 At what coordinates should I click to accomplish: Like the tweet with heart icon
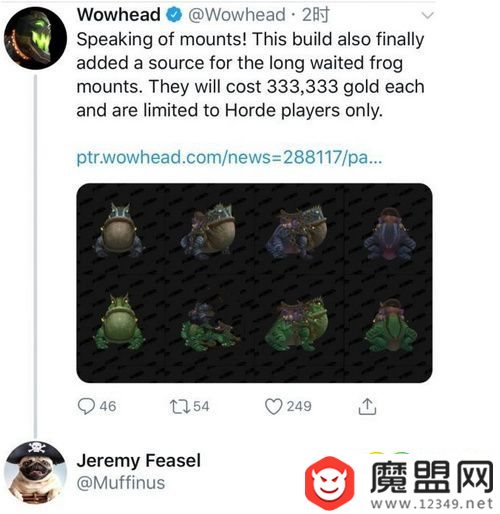pyautogui.click(x=273, y=407)
